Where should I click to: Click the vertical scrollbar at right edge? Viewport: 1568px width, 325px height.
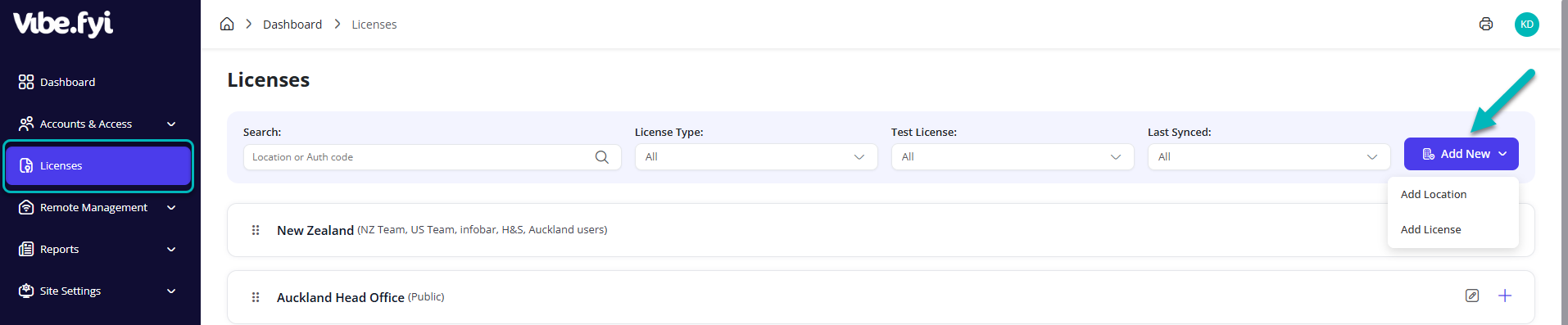(x=1564, y=162)
